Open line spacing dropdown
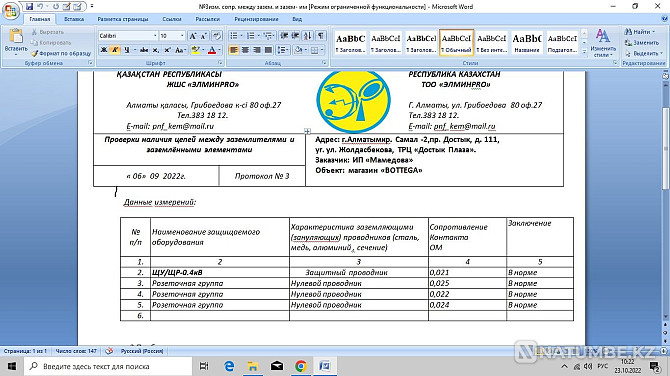Image resolution: width=670 pixels, height=376 pixels. point(282,50)
